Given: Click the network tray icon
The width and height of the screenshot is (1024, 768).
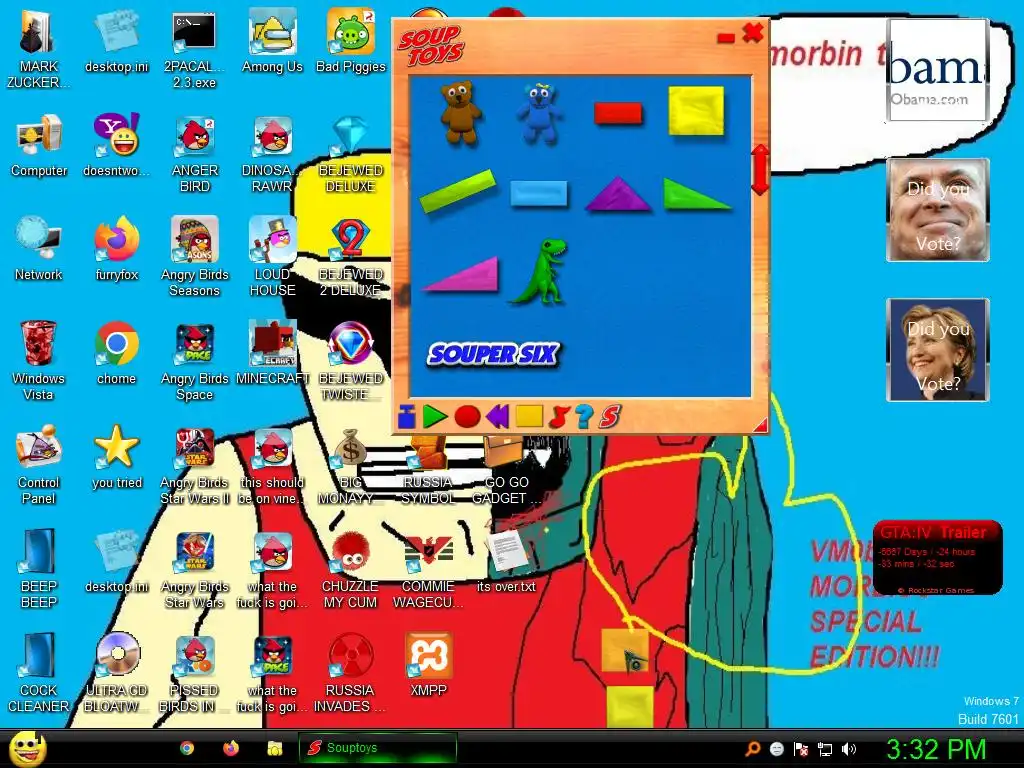Looking at the screenshot, I should click(x=825, y=749).
